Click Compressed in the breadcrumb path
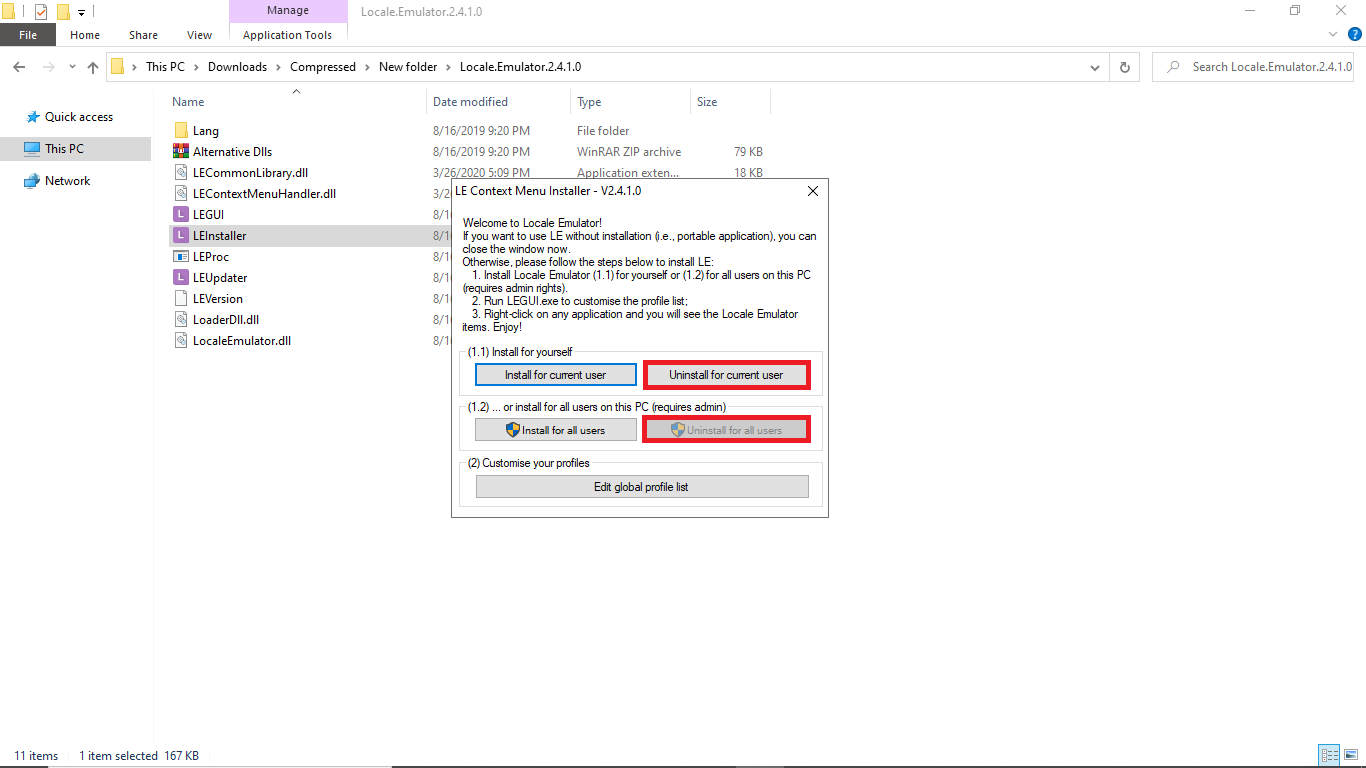The width and height of the screenshot is (1366, 768). tap(323, 67)
